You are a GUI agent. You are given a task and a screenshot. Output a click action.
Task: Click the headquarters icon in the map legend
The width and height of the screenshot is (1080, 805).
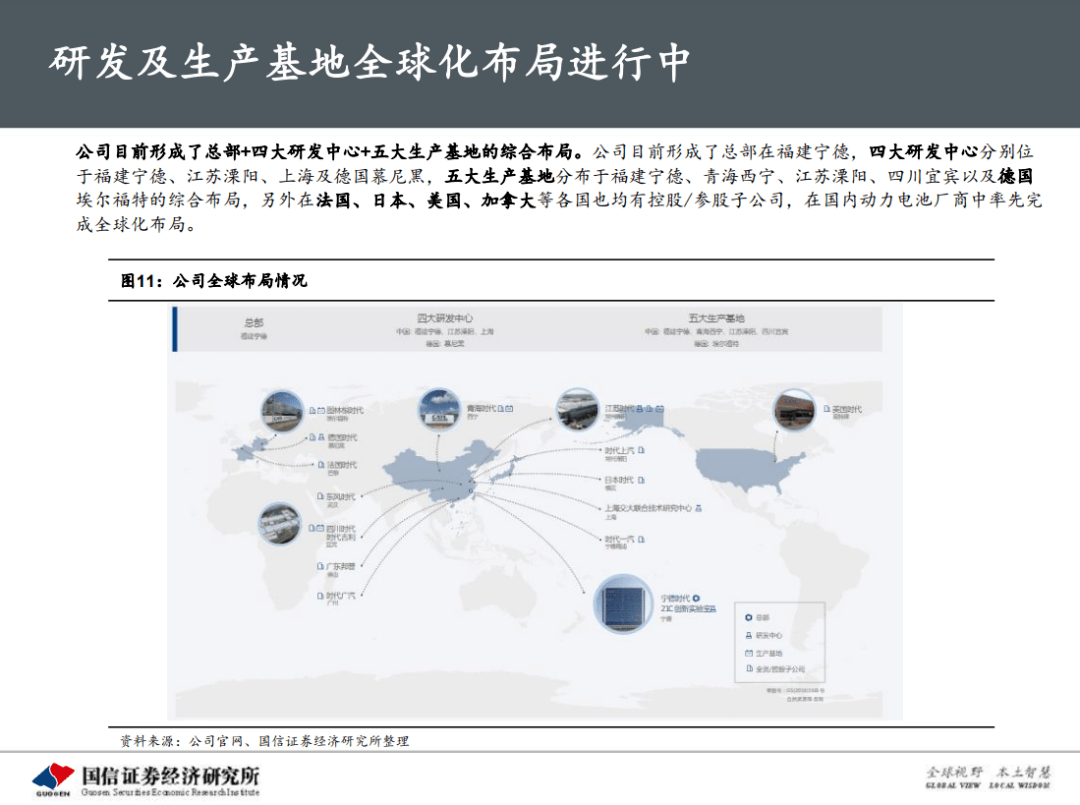coord(749,618)
